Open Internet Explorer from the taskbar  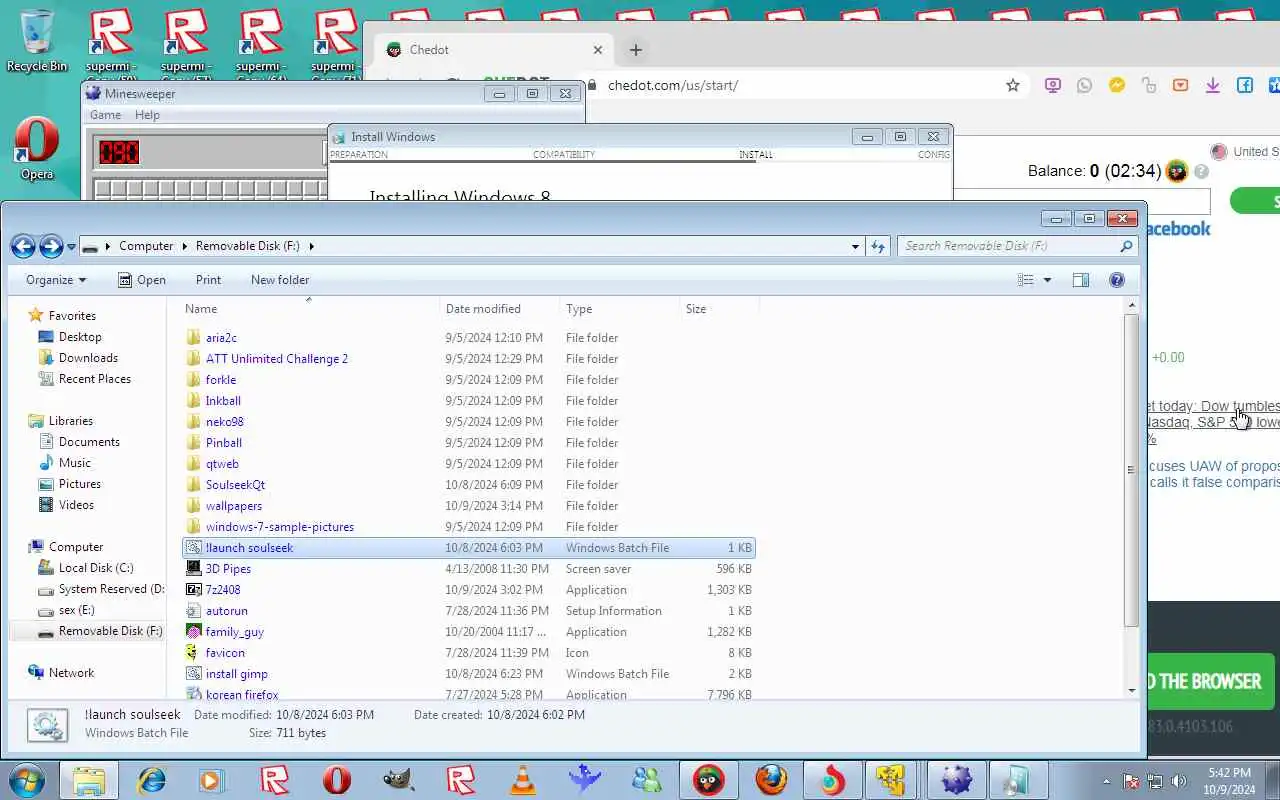[x=151, y=780]
